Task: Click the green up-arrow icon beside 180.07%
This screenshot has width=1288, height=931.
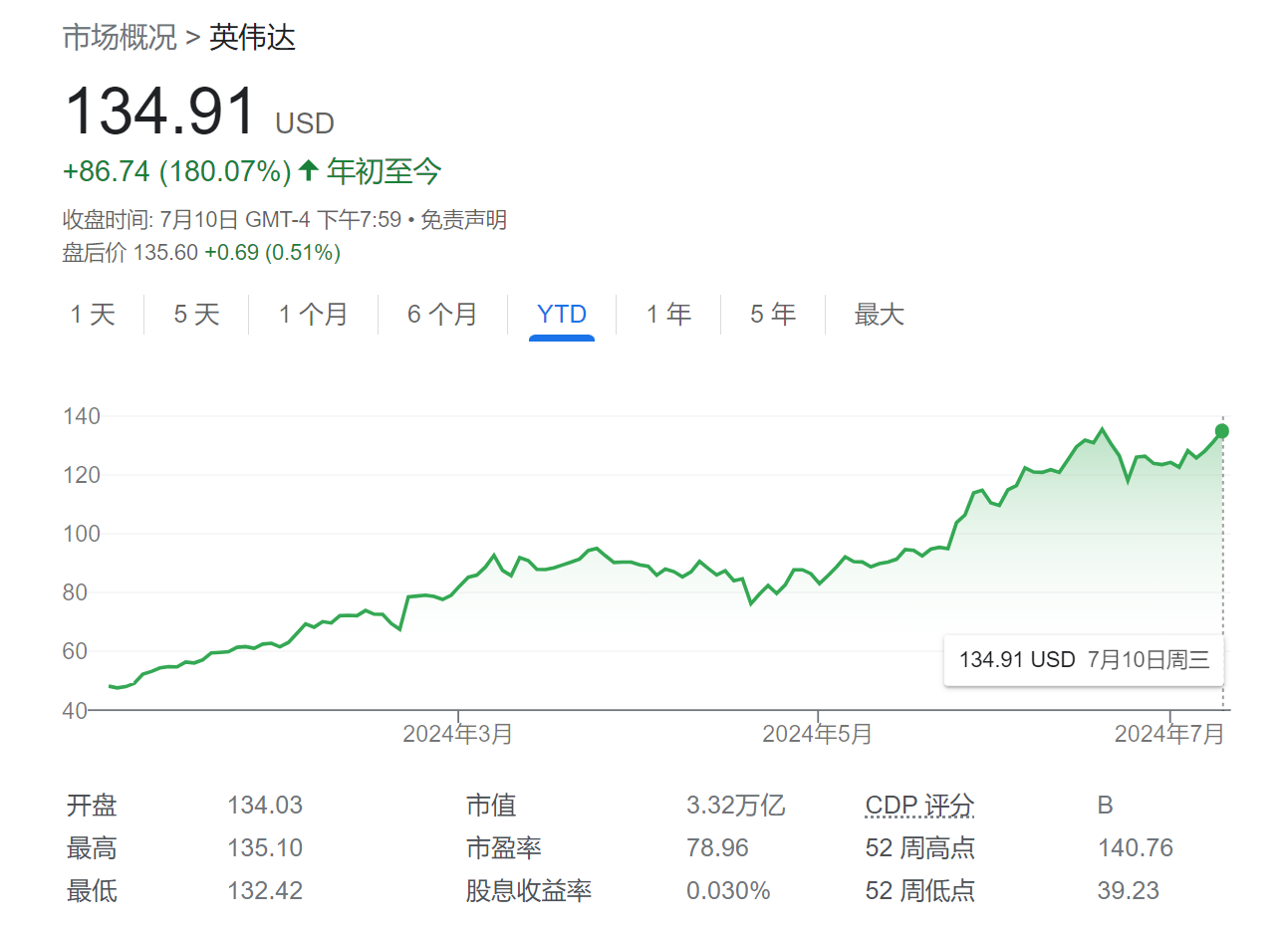Action: (x=308, y=170)
